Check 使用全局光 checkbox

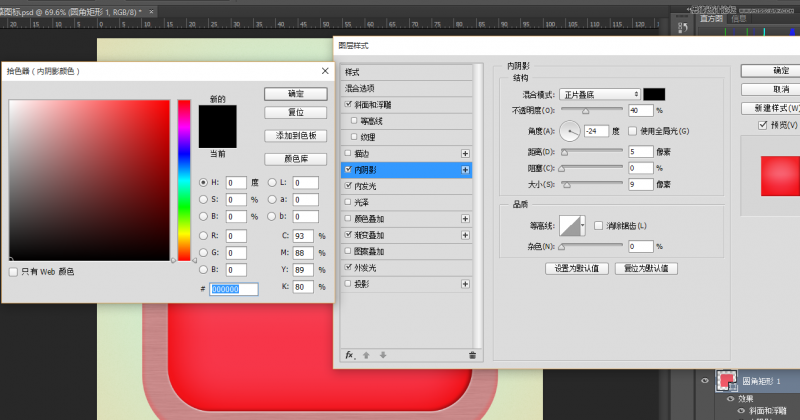pyautogui.click(x=633, y=131)
